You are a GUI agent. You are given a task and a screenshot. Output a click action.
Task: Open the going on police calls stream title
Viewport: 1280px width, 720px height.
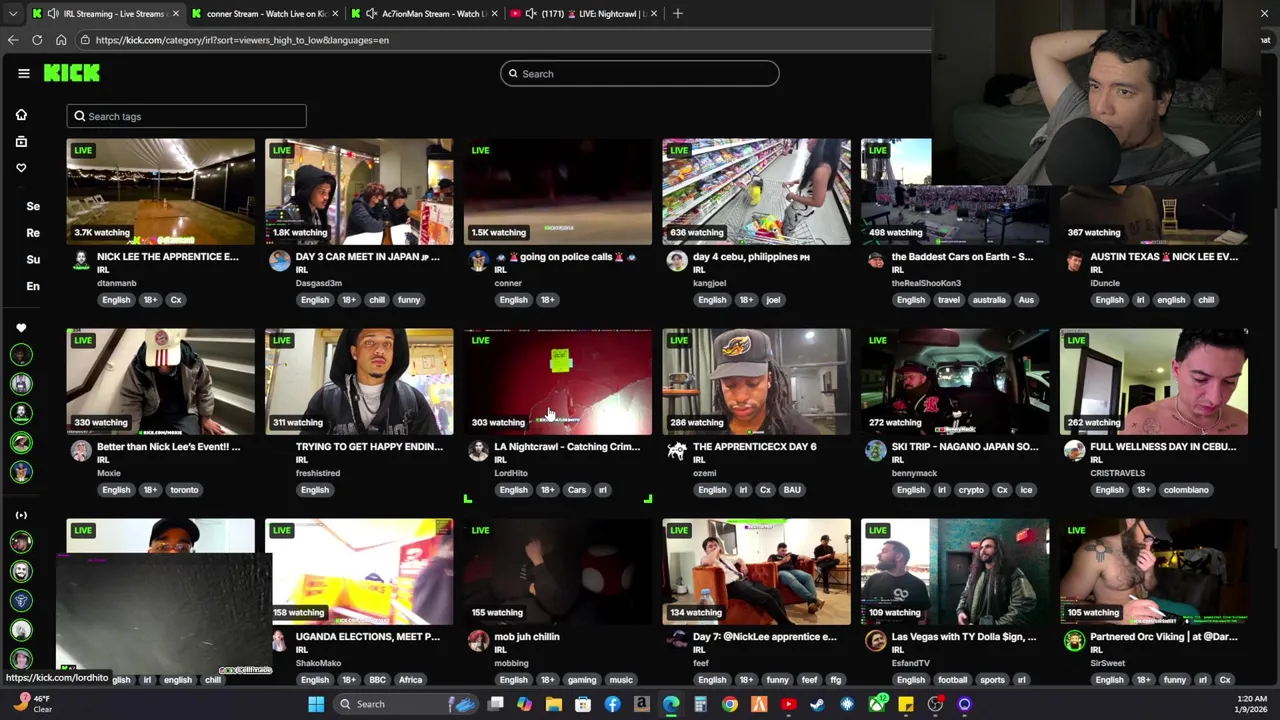(x=568, y=257)
